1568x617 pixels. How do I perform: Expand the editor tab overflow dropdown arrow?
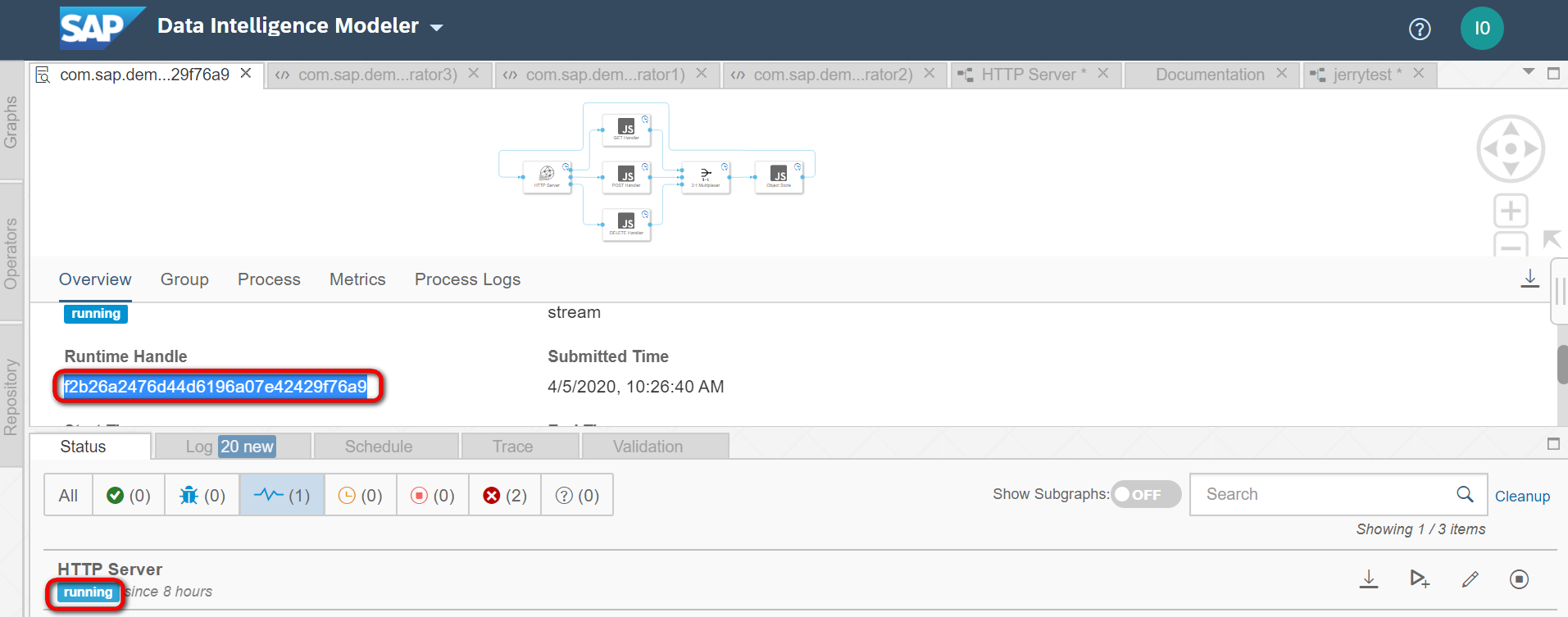point(1529,72)
